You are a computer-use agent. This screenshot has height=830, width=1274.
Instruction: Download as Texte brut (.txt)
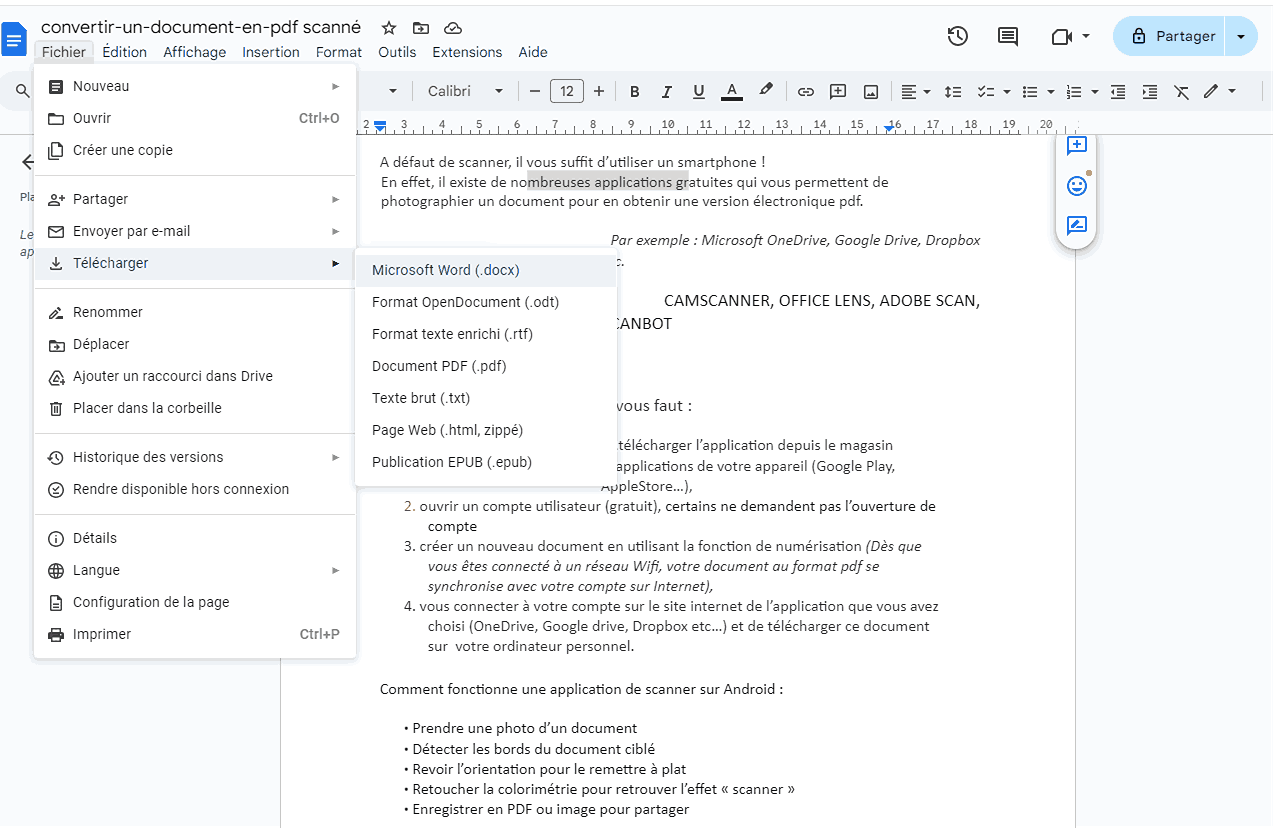point(486,398)
